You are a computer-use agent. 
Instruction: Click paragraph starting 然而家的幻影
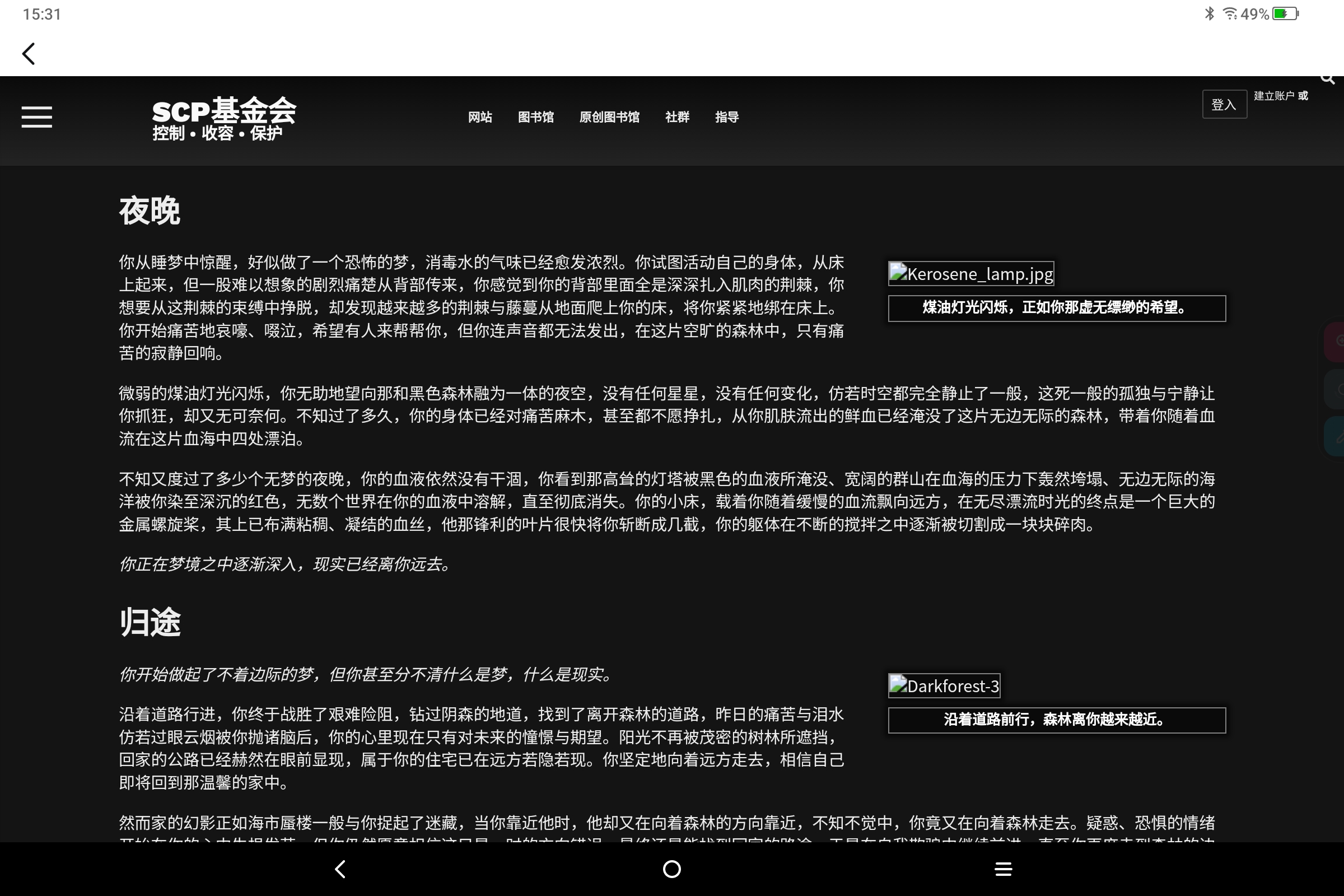click(667, 828)
